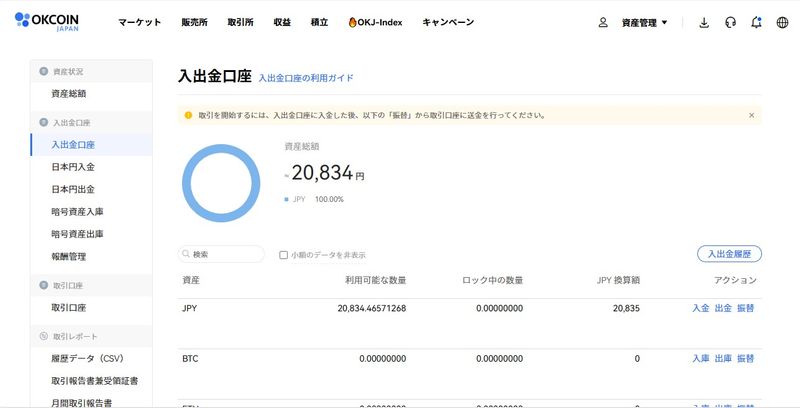Open the user account profile icon
This screenshot has width=800, height=408.
(x=602, y=22)
